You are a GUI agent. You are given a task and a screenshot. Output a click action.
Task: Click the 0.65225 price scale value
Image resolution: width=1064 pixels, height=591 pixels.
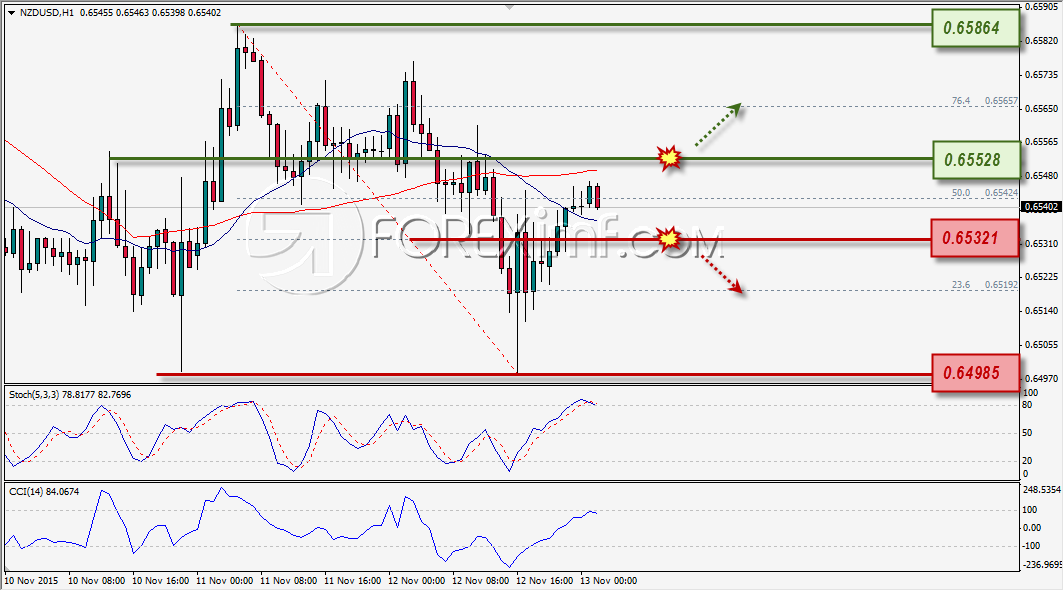click(x=1042, y=277)
